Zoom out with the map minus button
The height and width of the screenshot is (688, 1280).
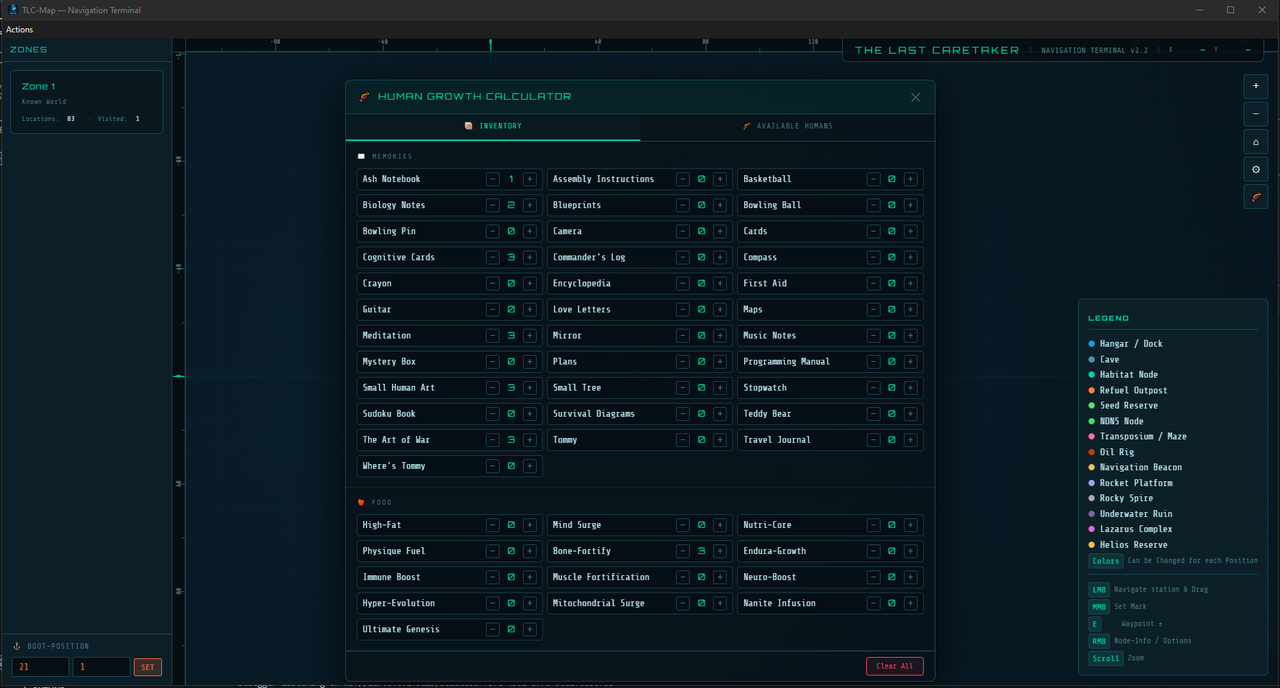point(1256,114)
